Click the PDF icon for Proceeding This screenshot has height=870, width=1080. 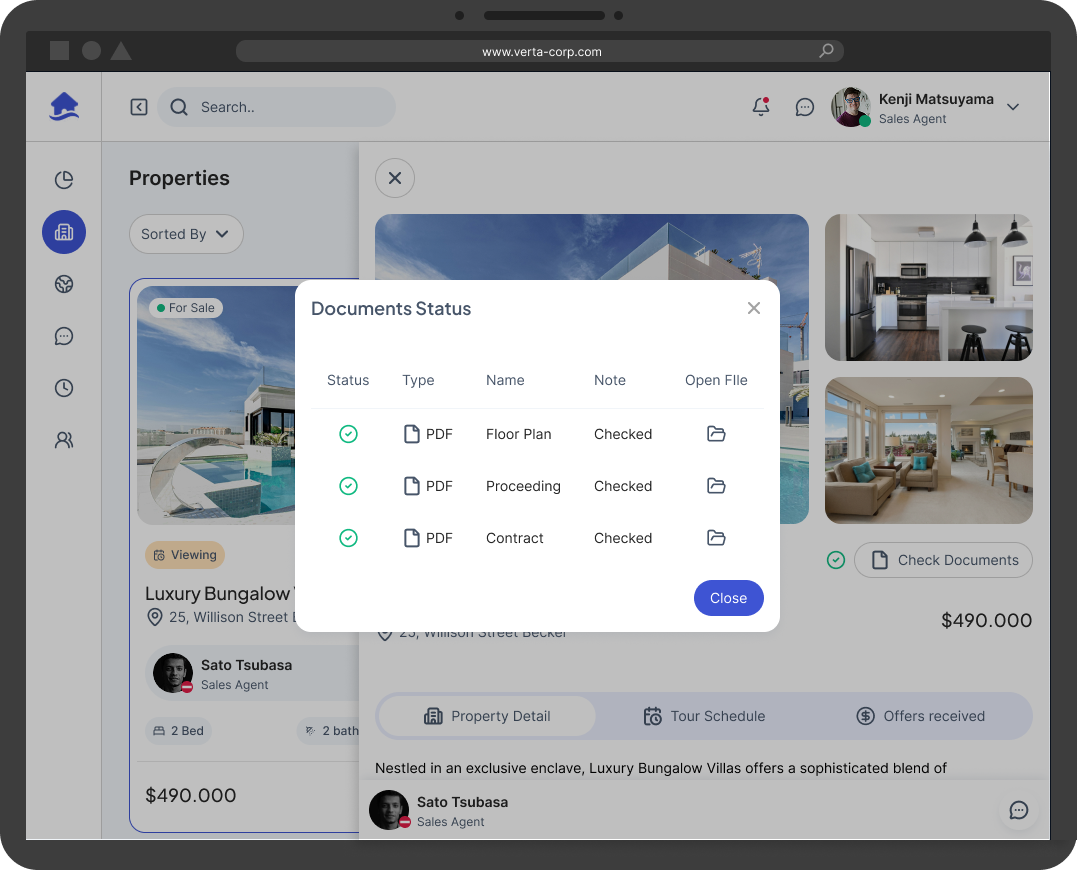coord(411,486)
